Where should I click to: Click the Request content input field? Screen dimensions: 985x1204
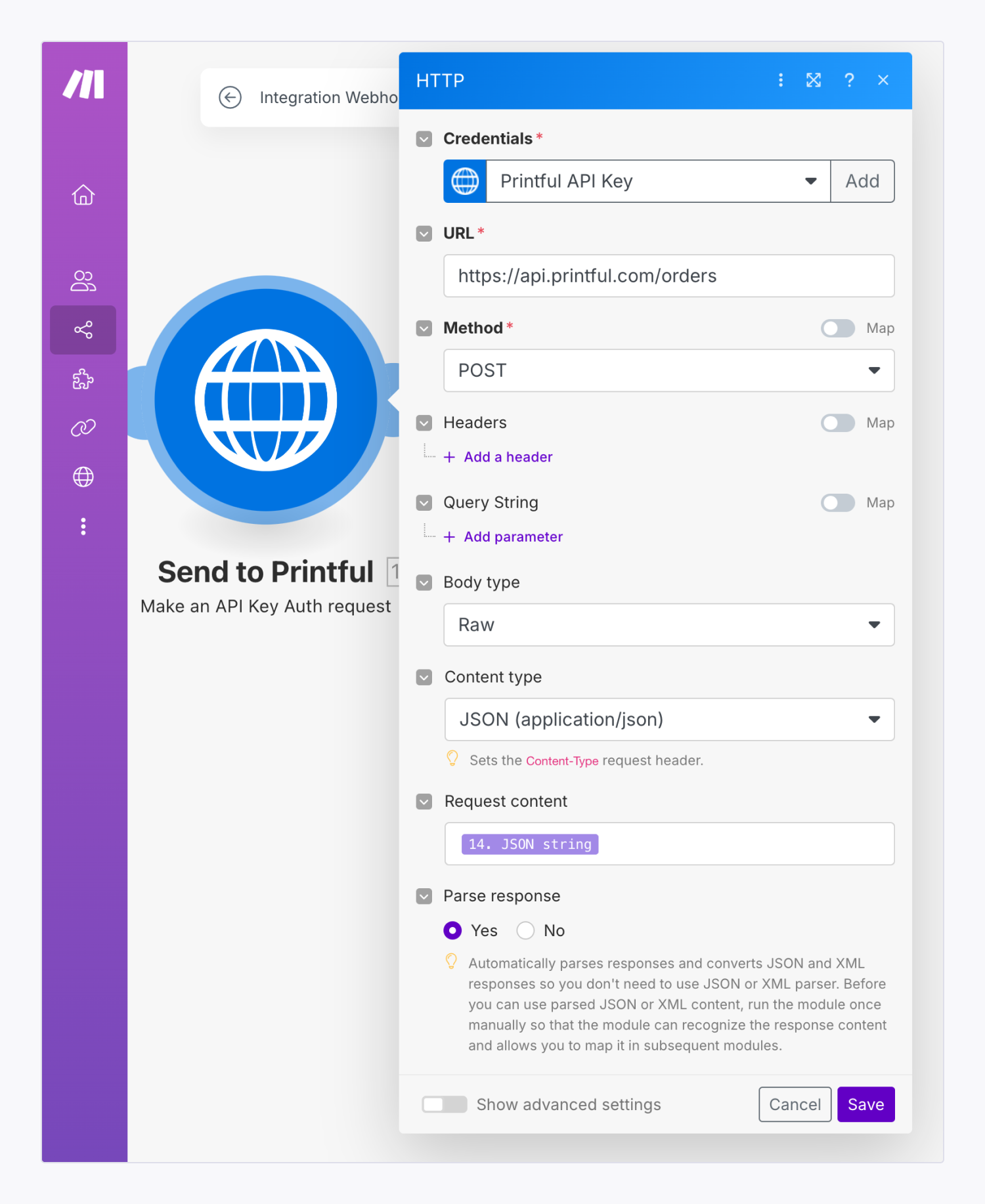(669, 844)
